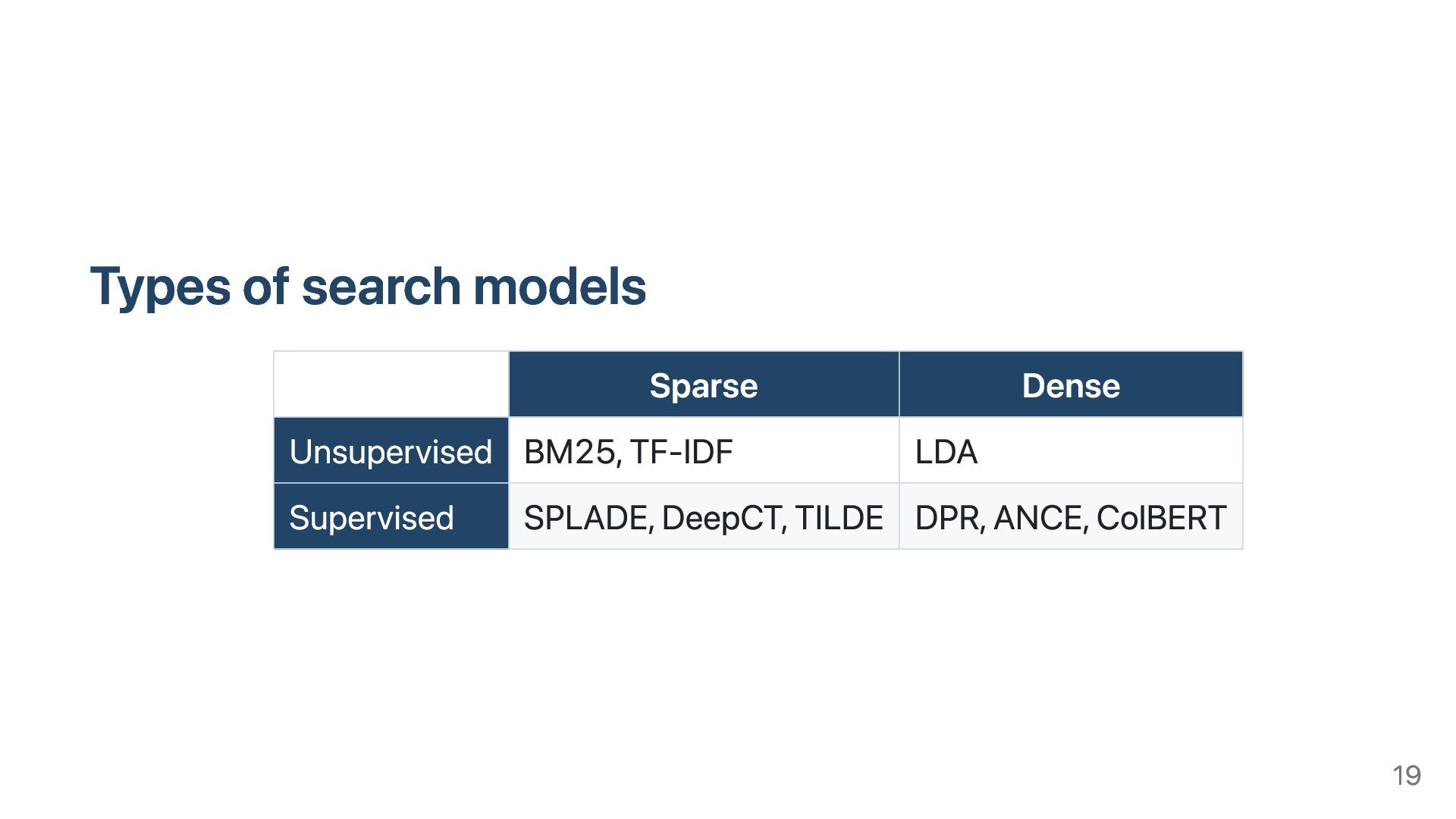Click the word 'BM25' in the table

[572, 452]
